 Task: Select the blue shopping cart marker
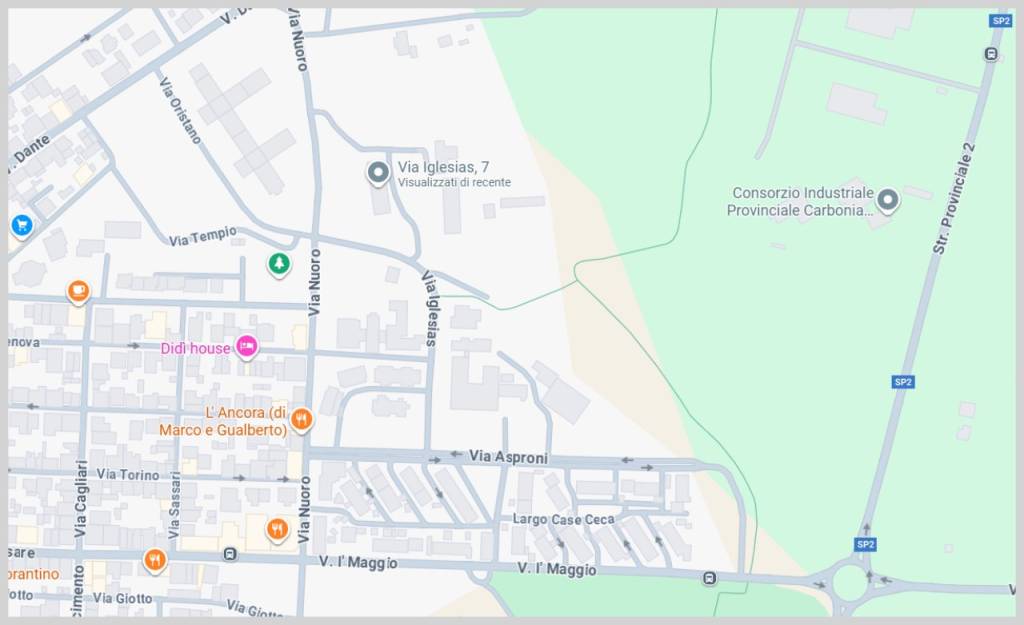pyautogui.click(x=21, y=225)
